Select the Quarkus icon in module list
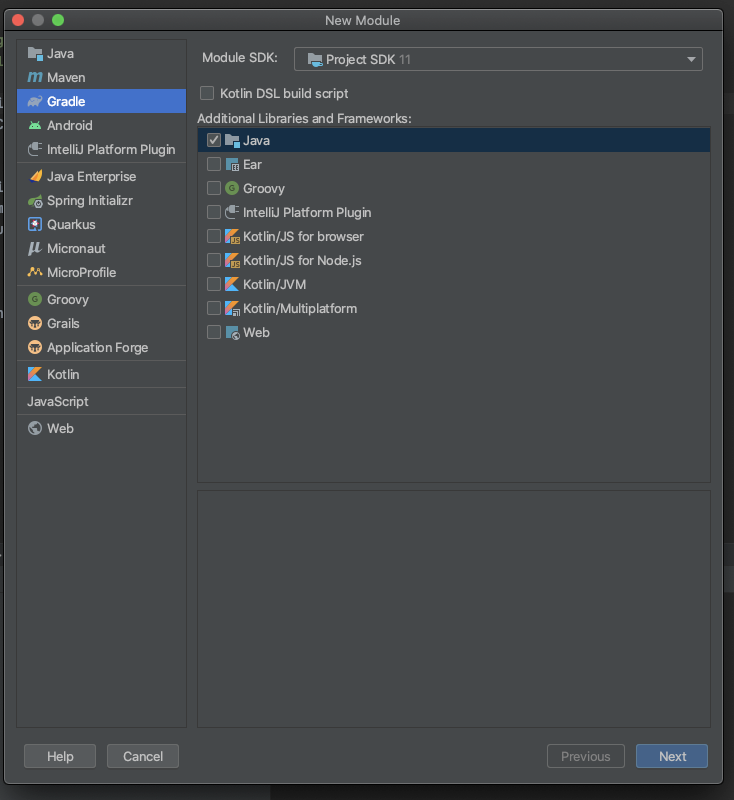 [x=35, y=225]
